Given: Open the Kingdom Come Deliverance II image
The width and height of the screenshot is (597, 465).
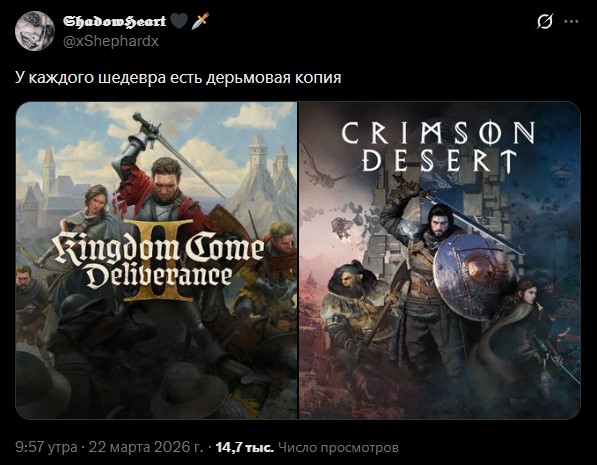Looking at the screenshot, I should (x=156, y=260).
